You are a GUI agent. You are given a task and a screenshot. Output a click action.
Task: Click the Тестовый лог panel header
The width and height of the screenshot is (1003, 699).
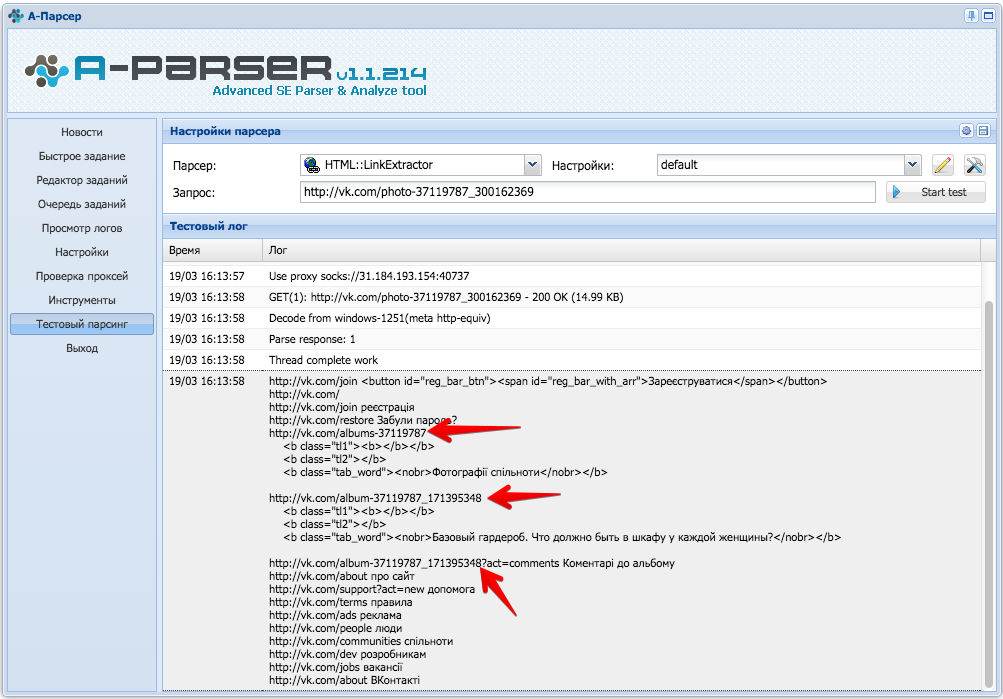(580, 226)
